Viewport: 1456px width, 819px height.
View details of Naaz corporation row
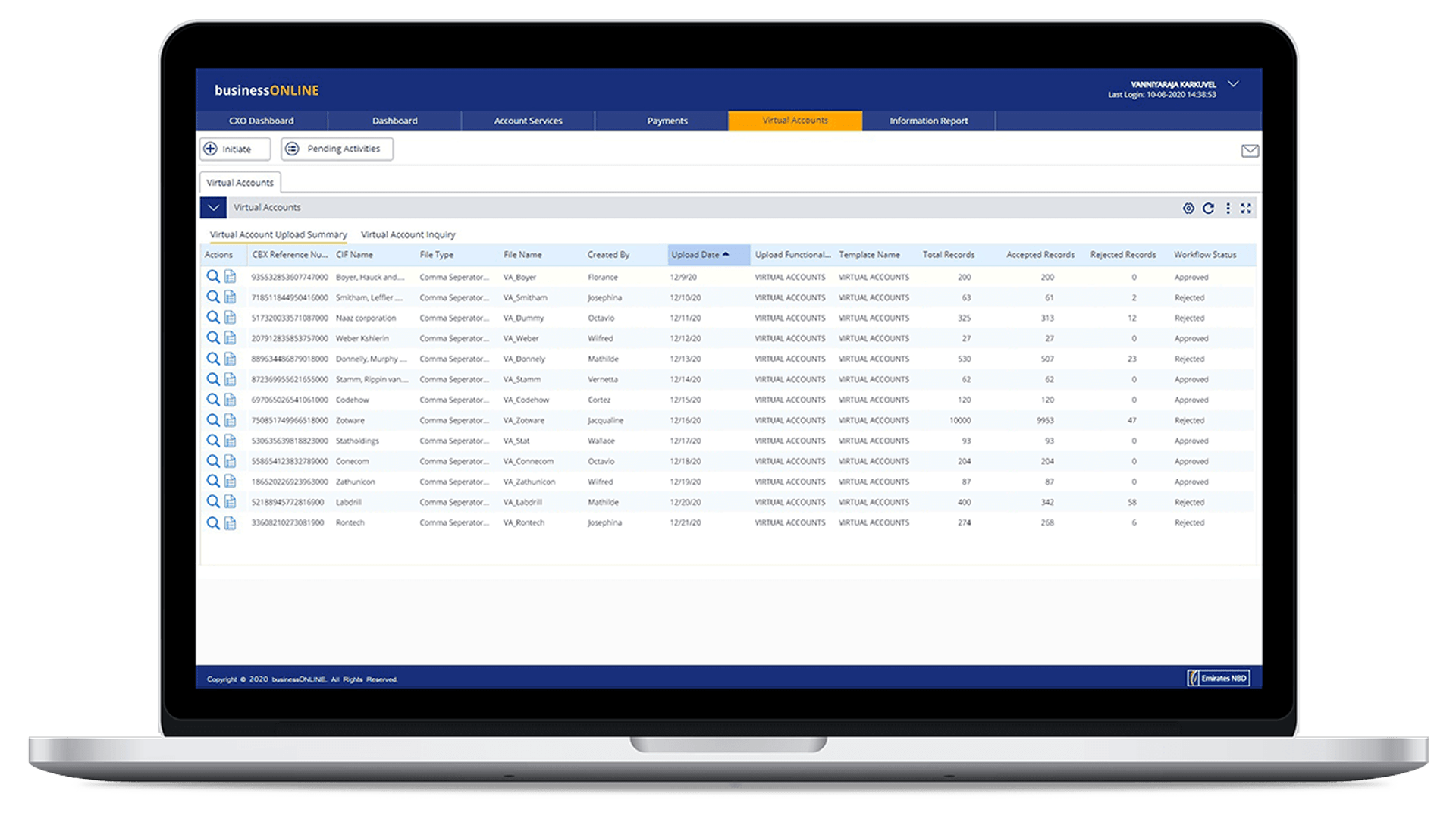[x=213, y=318]
